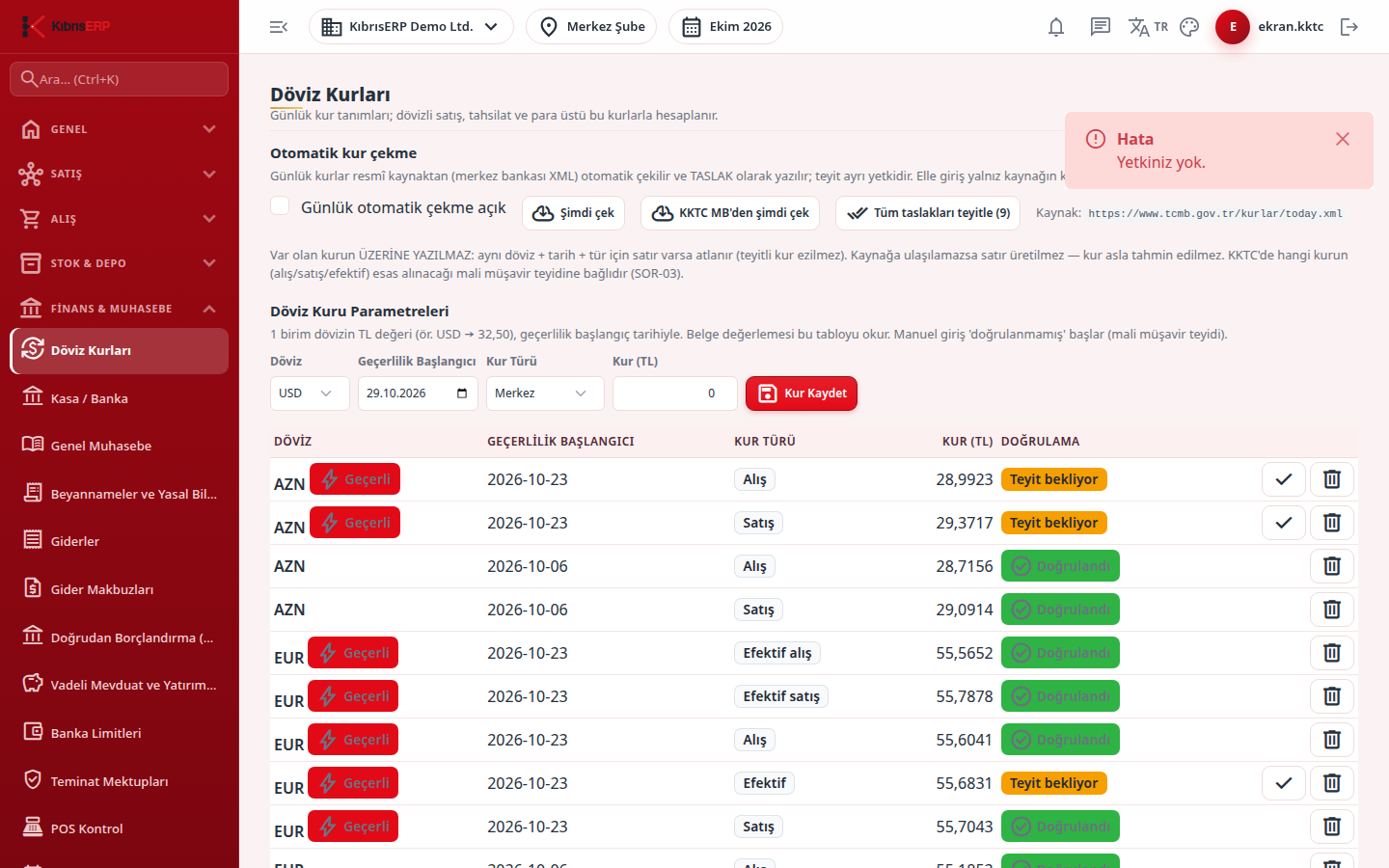This screenshot has height=868, width=1389.
Task: Confirm the EUR Efektif 55,6831 rate
Action: (1284, 783)
